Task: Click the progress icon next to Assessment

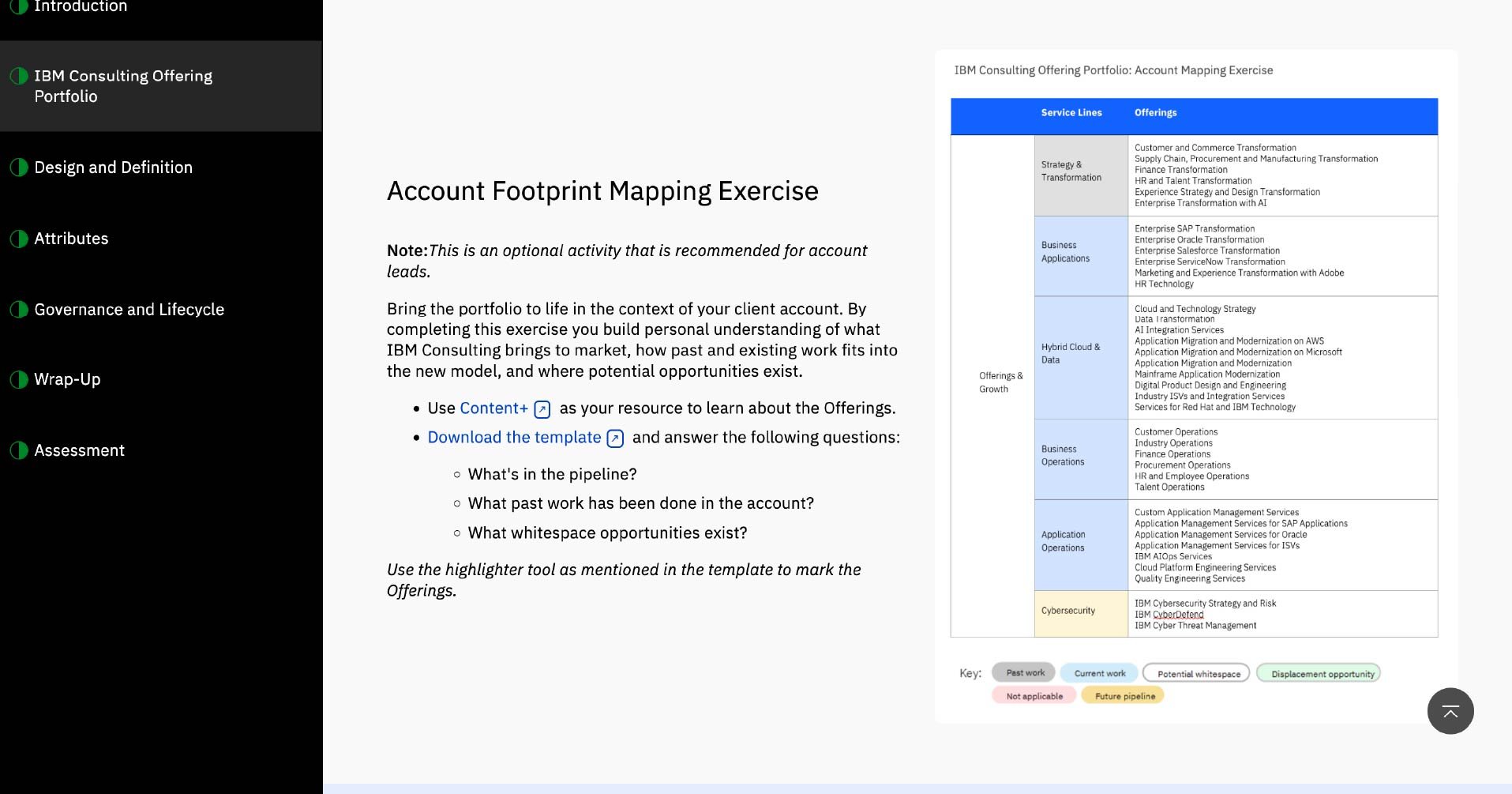Action: click(x=19, y=450)
